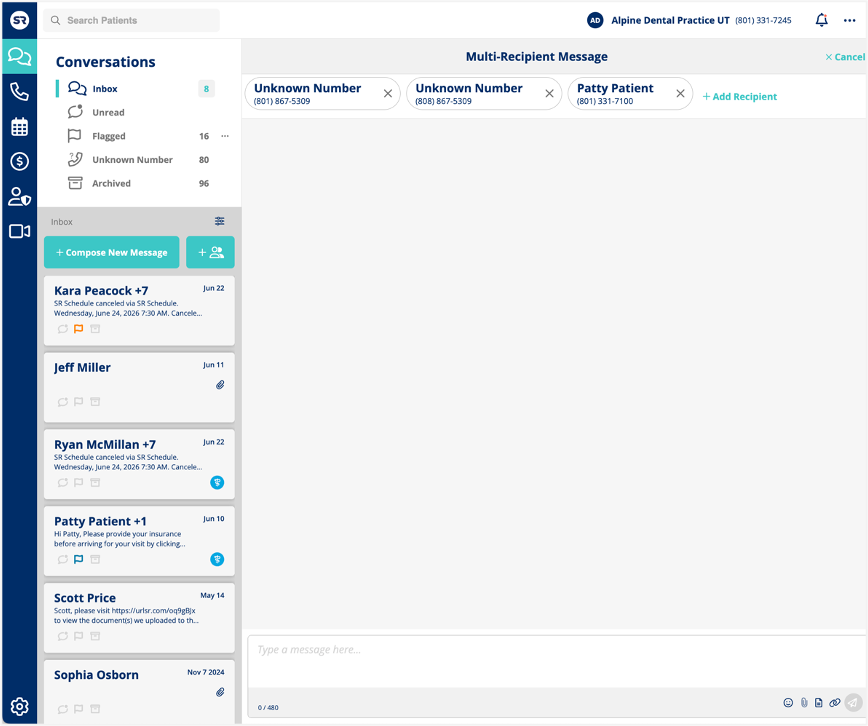Click Sophia Osborn attachment paperclip
This screenshot has width=868, height=726.
(x=220, y=692)
